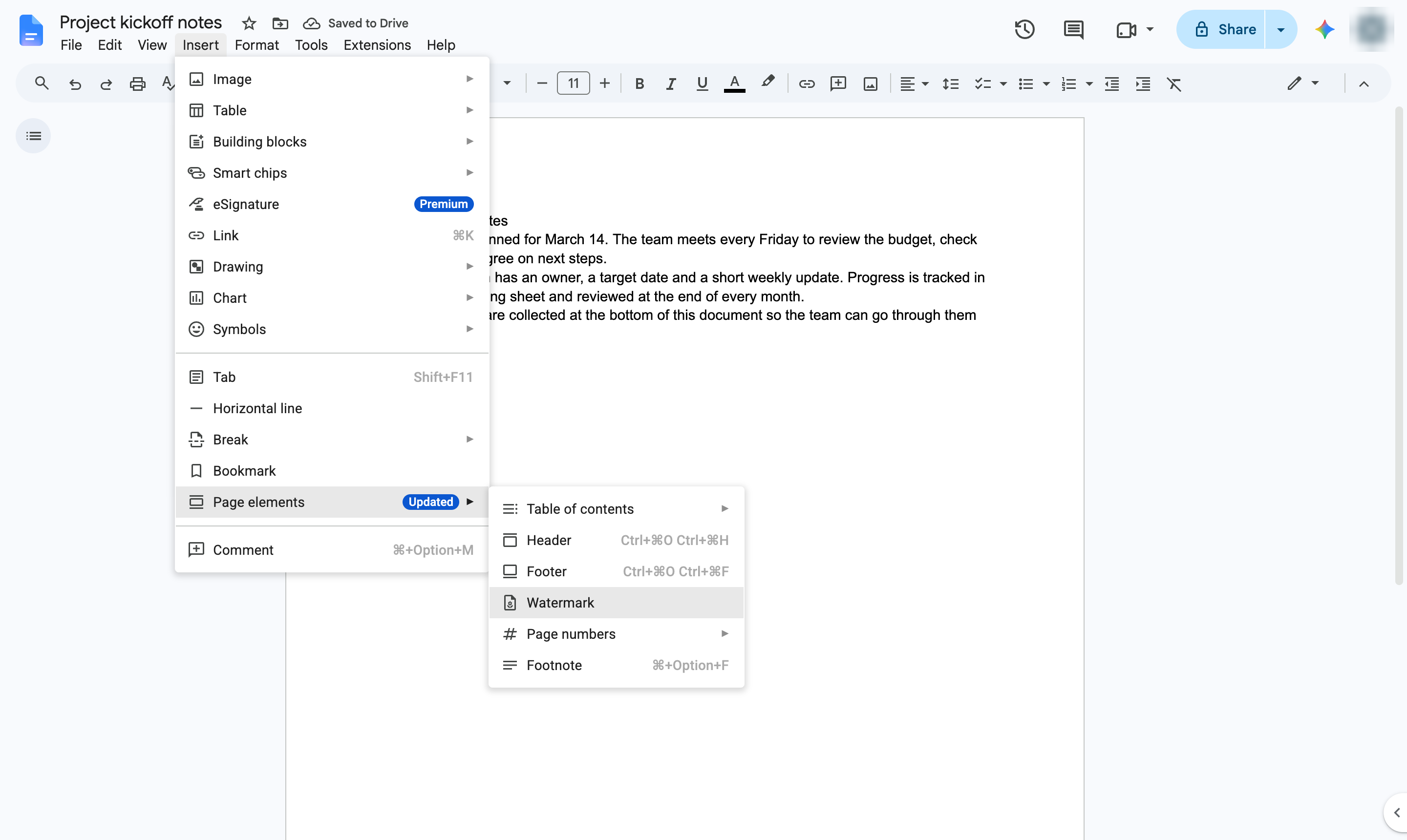Open the bulleted list options arrow

click(1046, 84)
